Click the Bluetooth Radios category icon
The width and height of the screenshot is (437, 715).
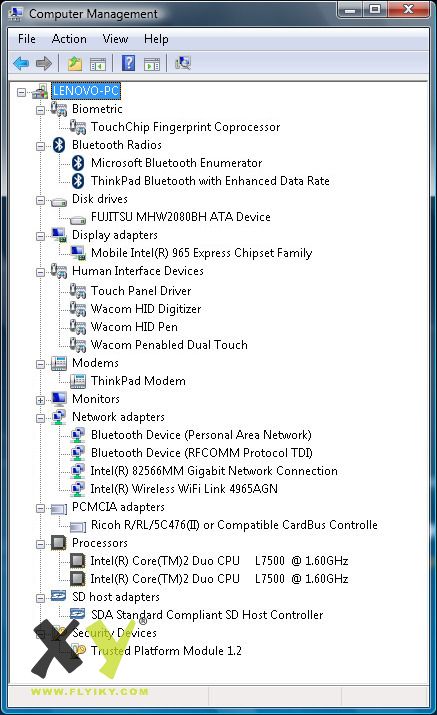pos(59,145)
